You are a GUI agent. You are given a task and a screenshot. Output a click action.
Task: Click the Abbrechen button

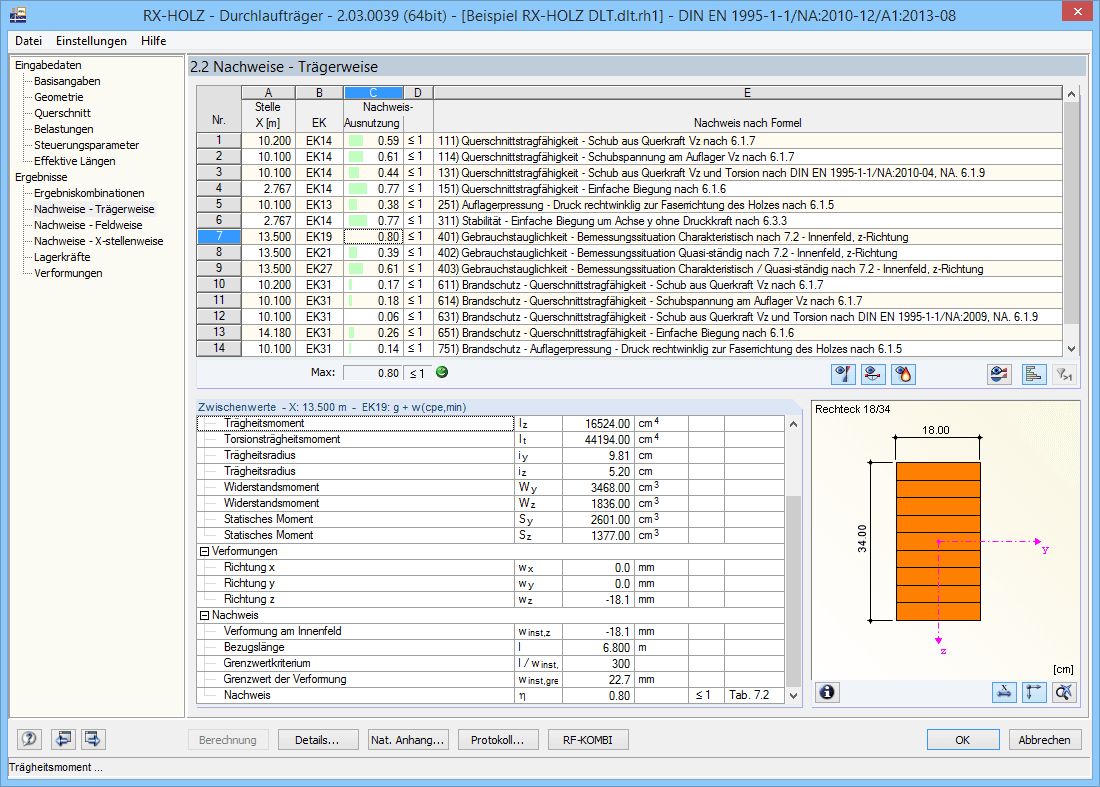click(1044, 739)
